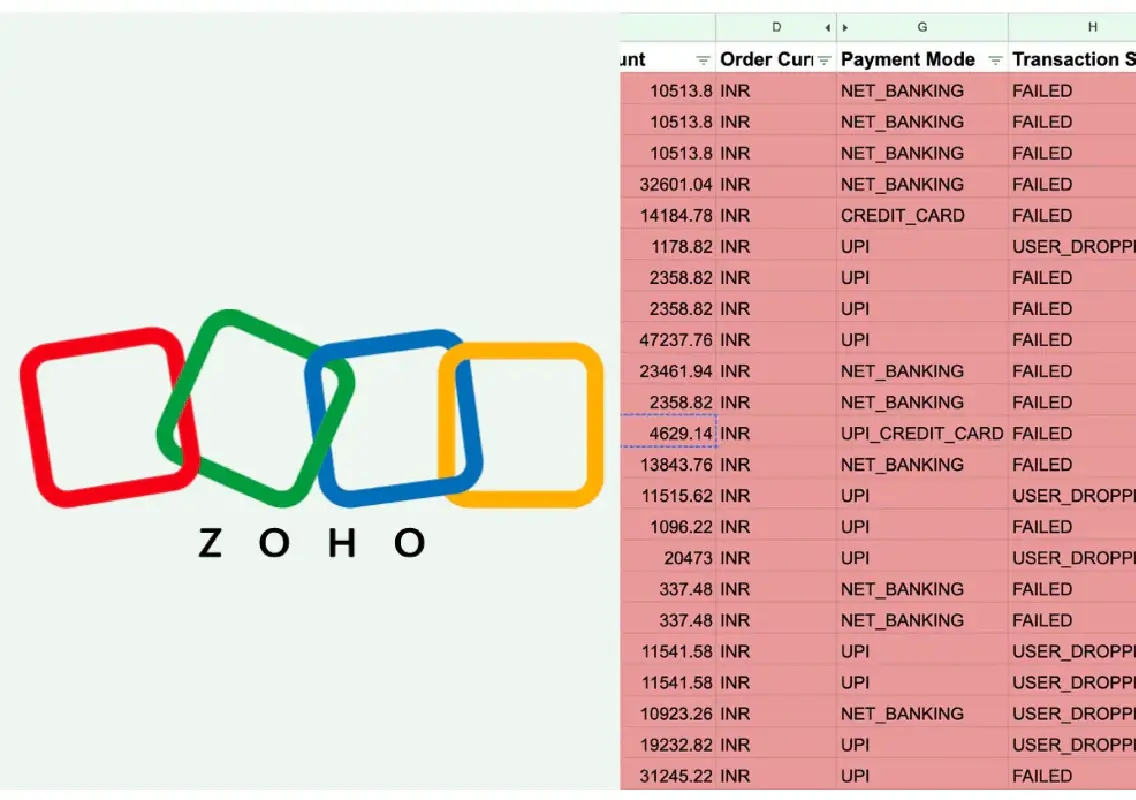Select column H header
Screen dimensions: 1136x800
pyautogui.click(x=1072, y=28)
